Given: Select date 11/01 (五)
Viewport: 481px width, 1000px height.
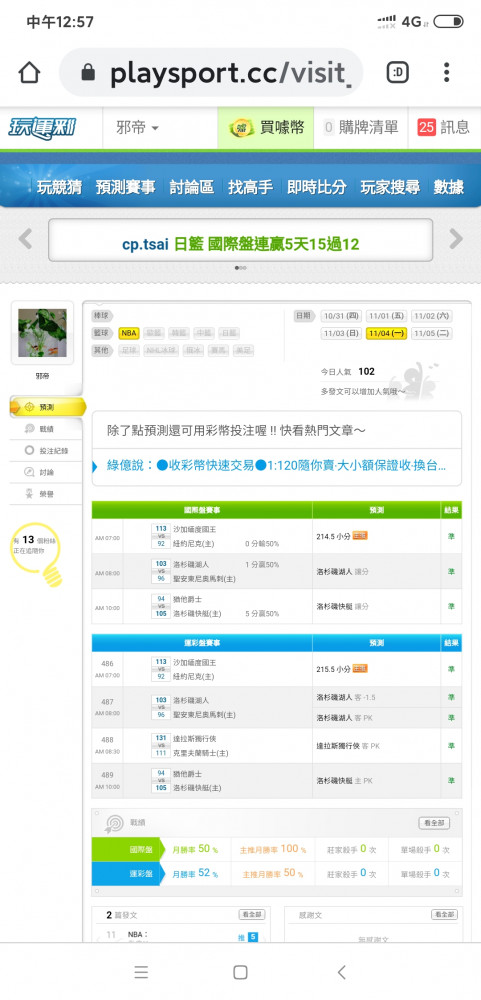Looking at the screenshot, I should click(x=387, y=316).
